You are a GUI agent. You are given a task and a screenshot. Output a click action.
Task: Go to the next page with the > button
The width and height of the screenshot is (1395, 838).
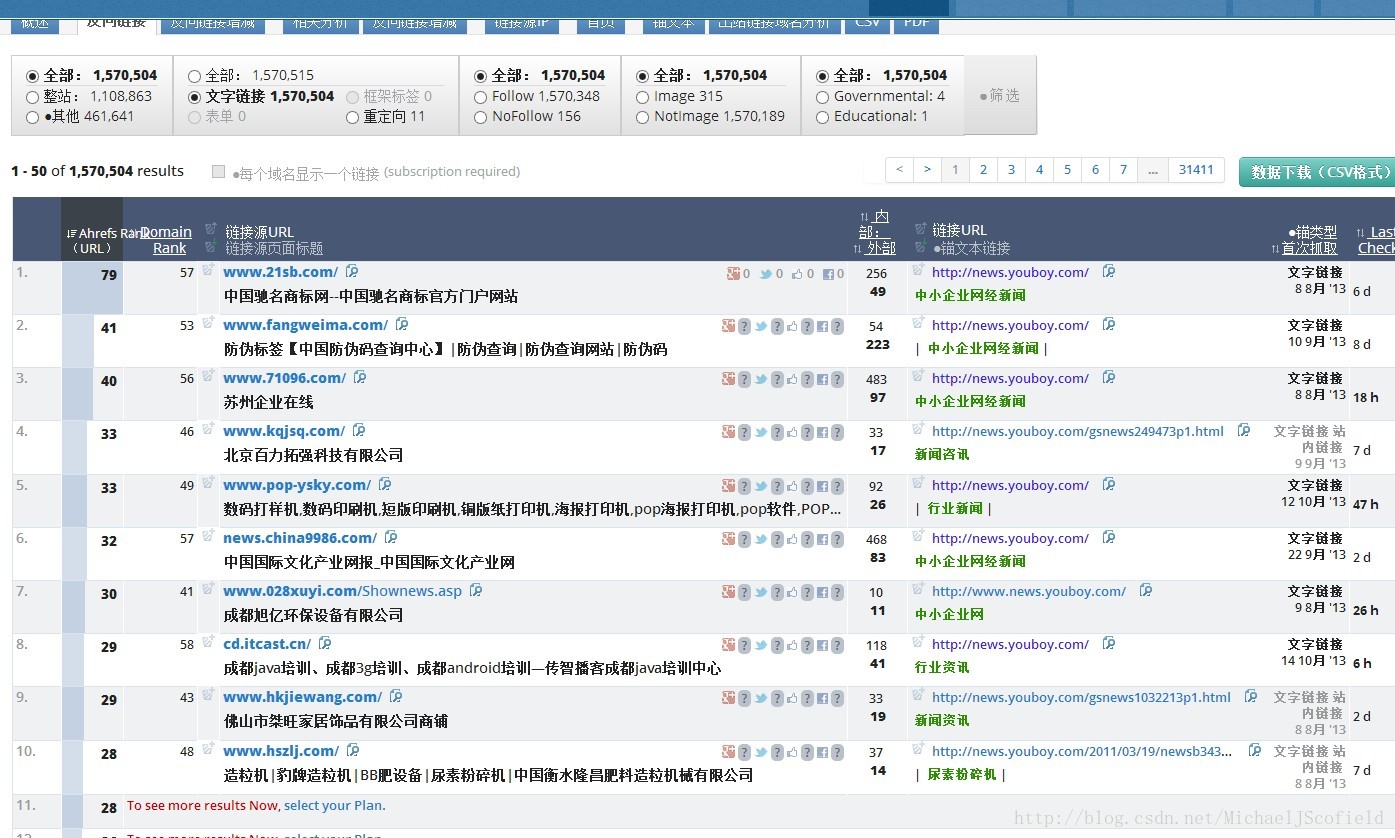coord(927,170)
